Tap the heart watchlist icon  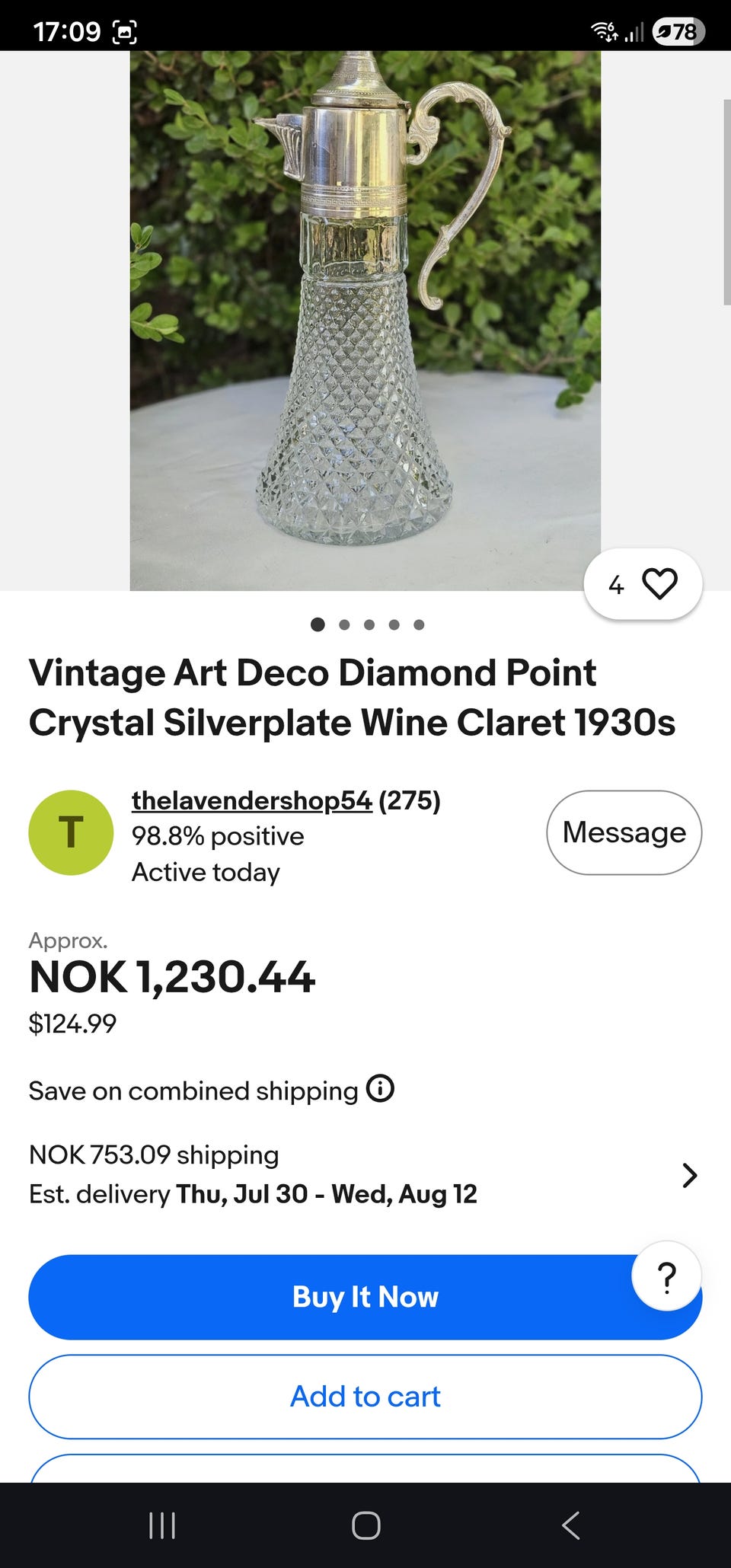pyautogui.click(x=659, y=584)
